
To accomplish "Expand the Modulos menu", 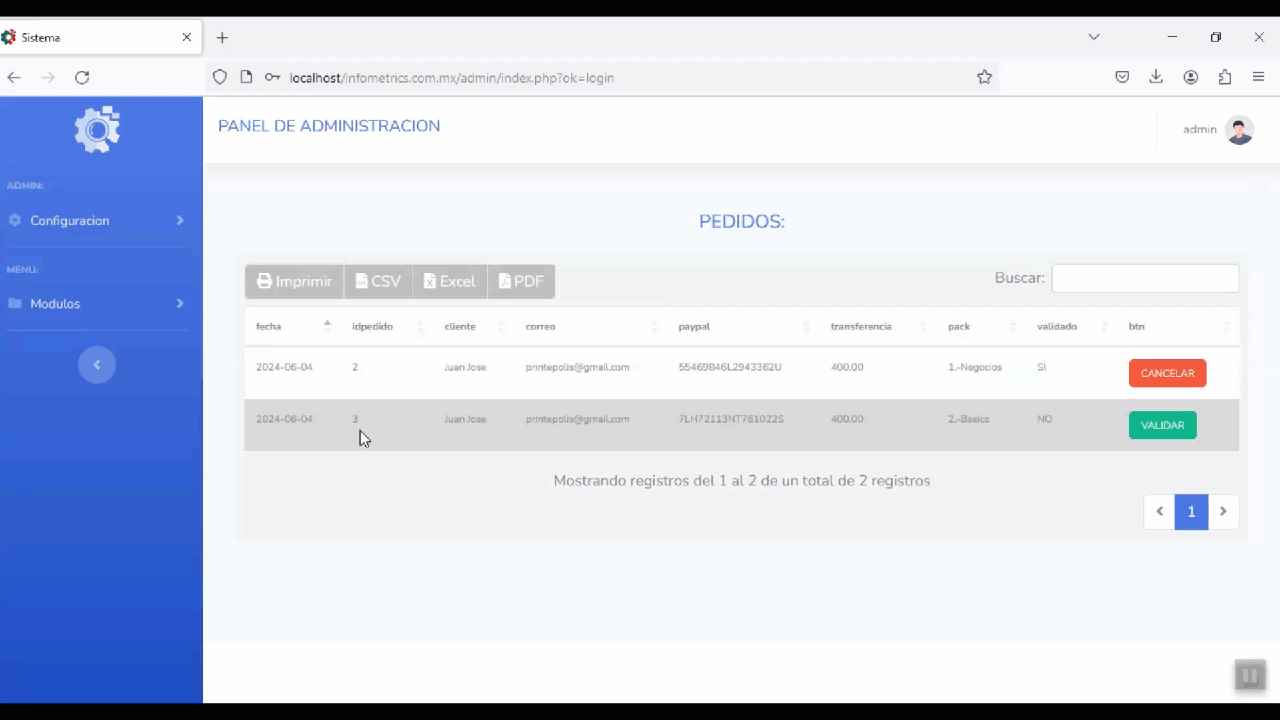I will [x=97, y=303].
